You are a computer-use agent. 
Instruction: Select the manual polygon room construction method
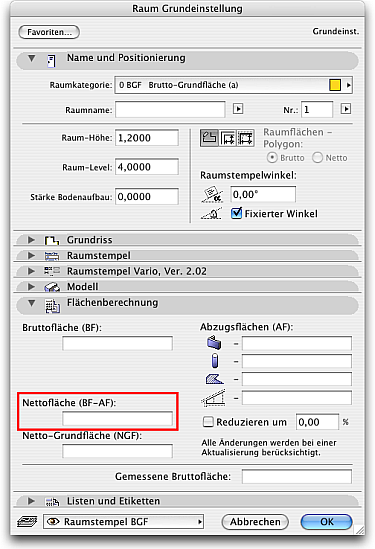point(209,138)
